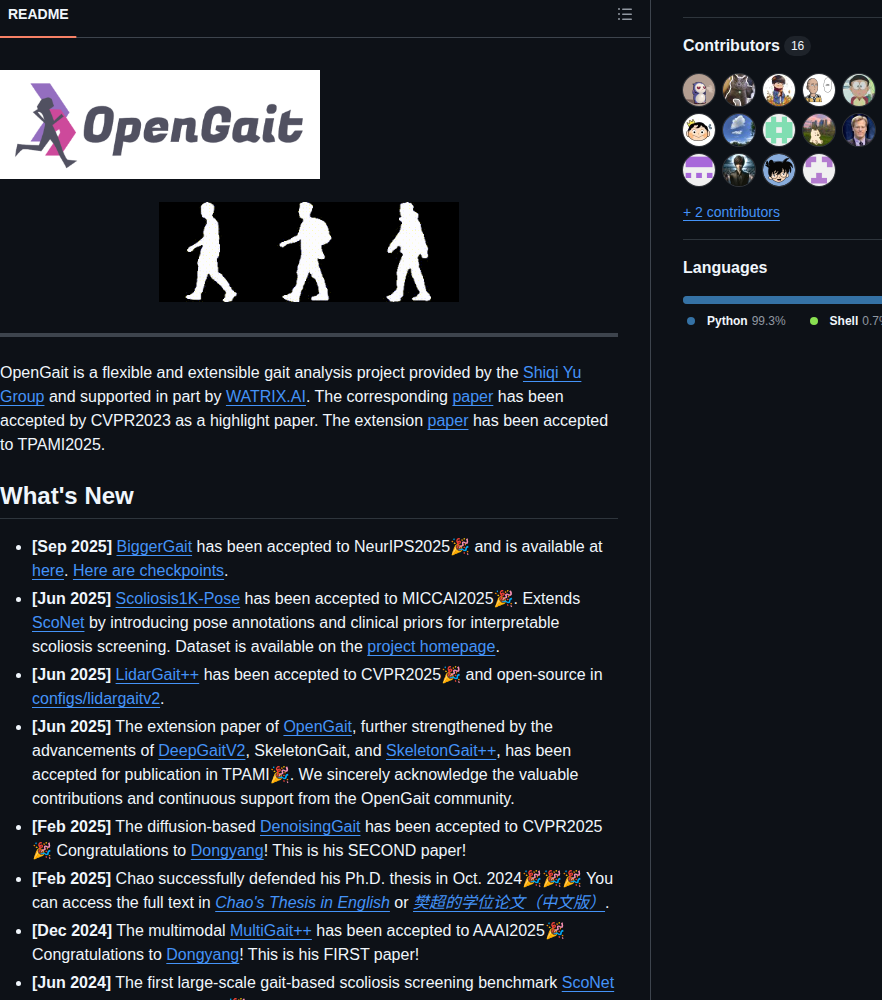Click the blue Python language bar
Viewport: 882px width, 1000px height.
coord(782,300)
